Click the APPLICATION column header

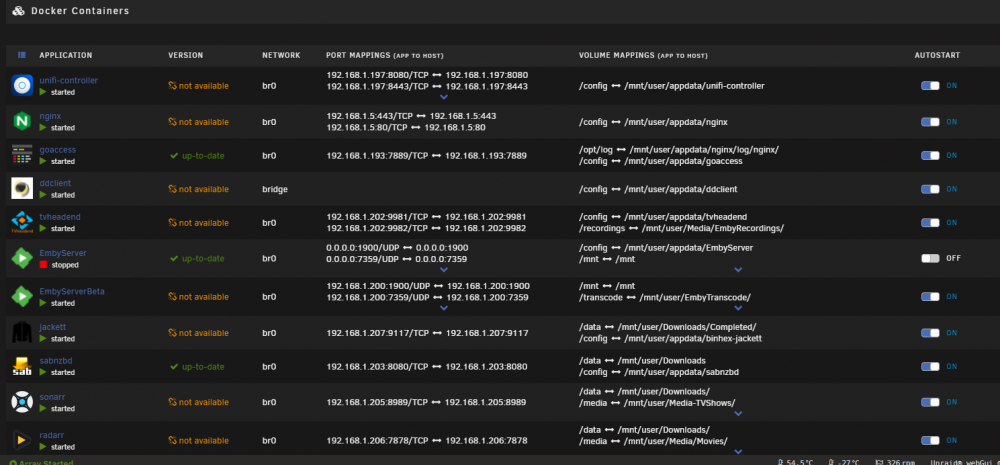point(66,55)
